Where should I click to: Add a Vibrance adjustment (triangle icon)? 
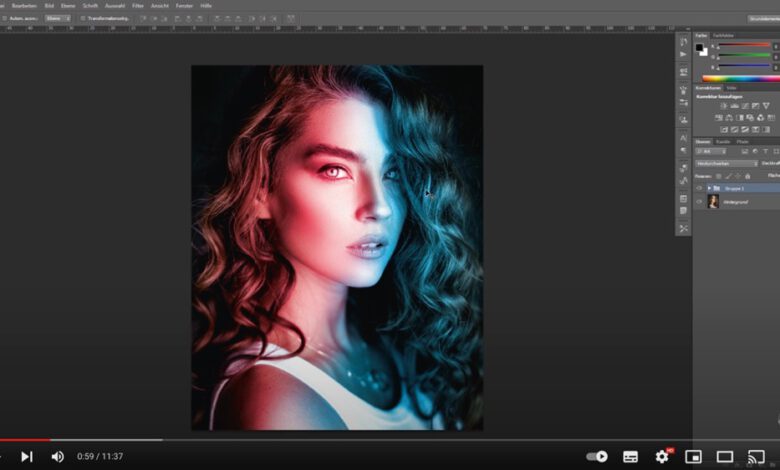point(766,106)
